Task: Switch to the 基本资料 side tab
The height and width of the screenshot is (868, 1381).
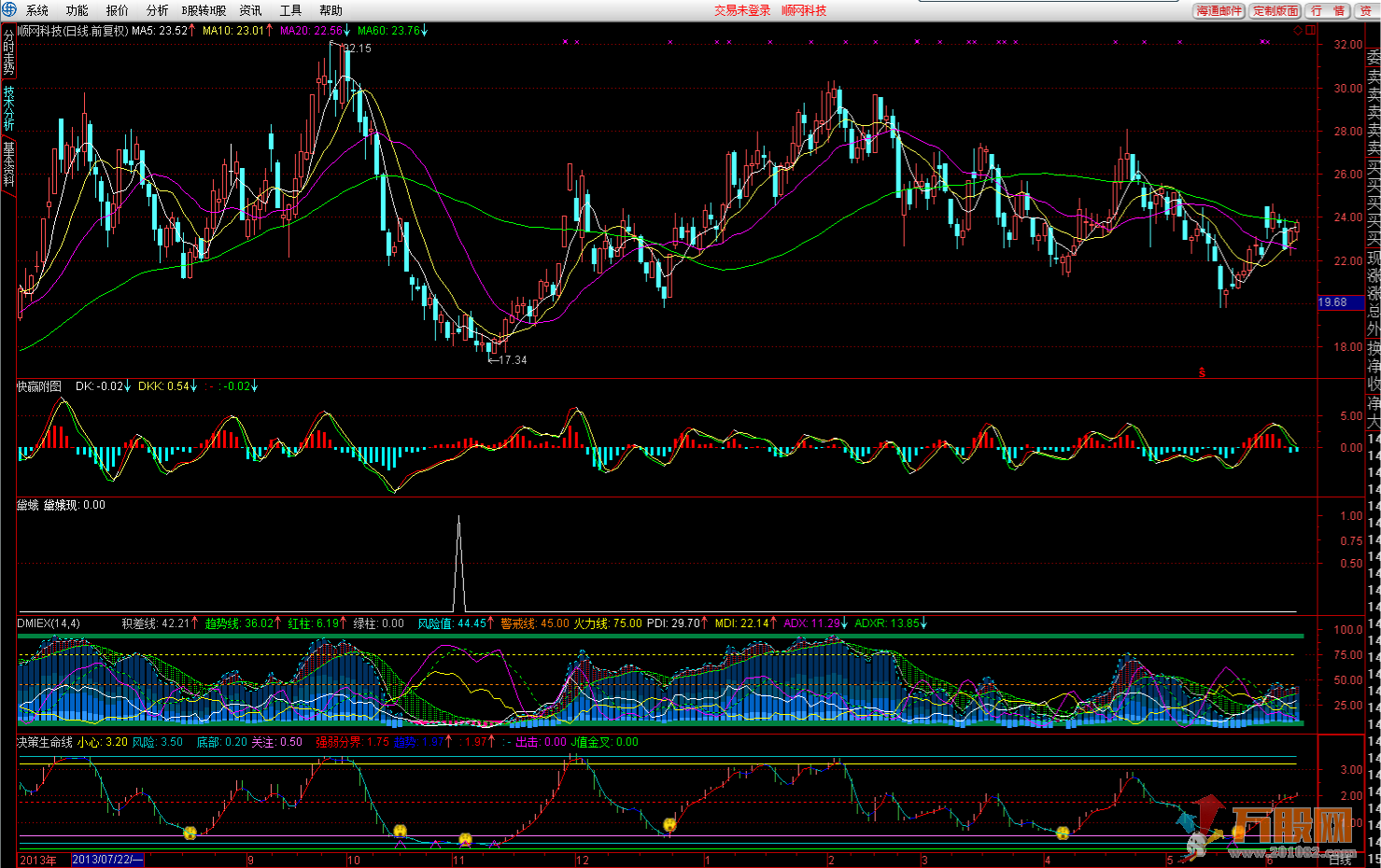Action: point(8,164)
